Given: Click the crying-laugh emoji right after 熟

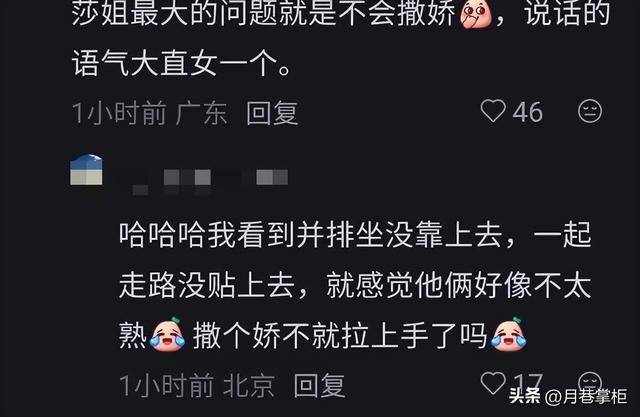Looking at the screenshot, I should coord(168,334).
